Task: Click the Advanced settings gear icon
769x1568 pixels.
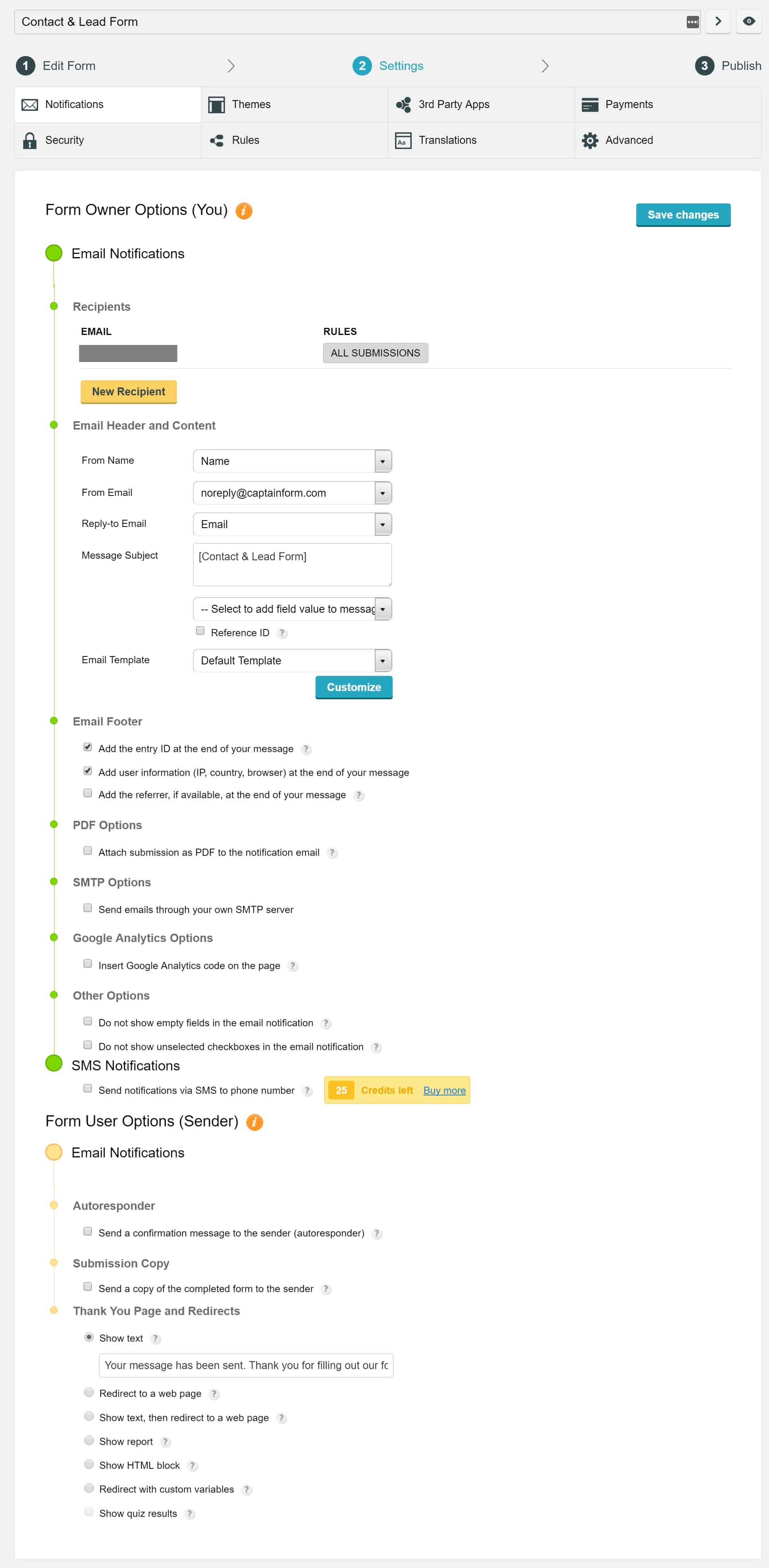Action: click(x=590, y=140)
